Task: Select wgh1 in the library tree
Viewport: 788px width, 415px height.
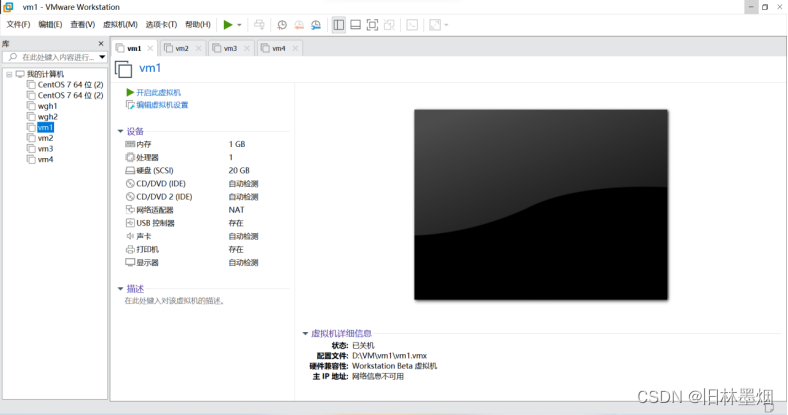Action: click(47, 106)
